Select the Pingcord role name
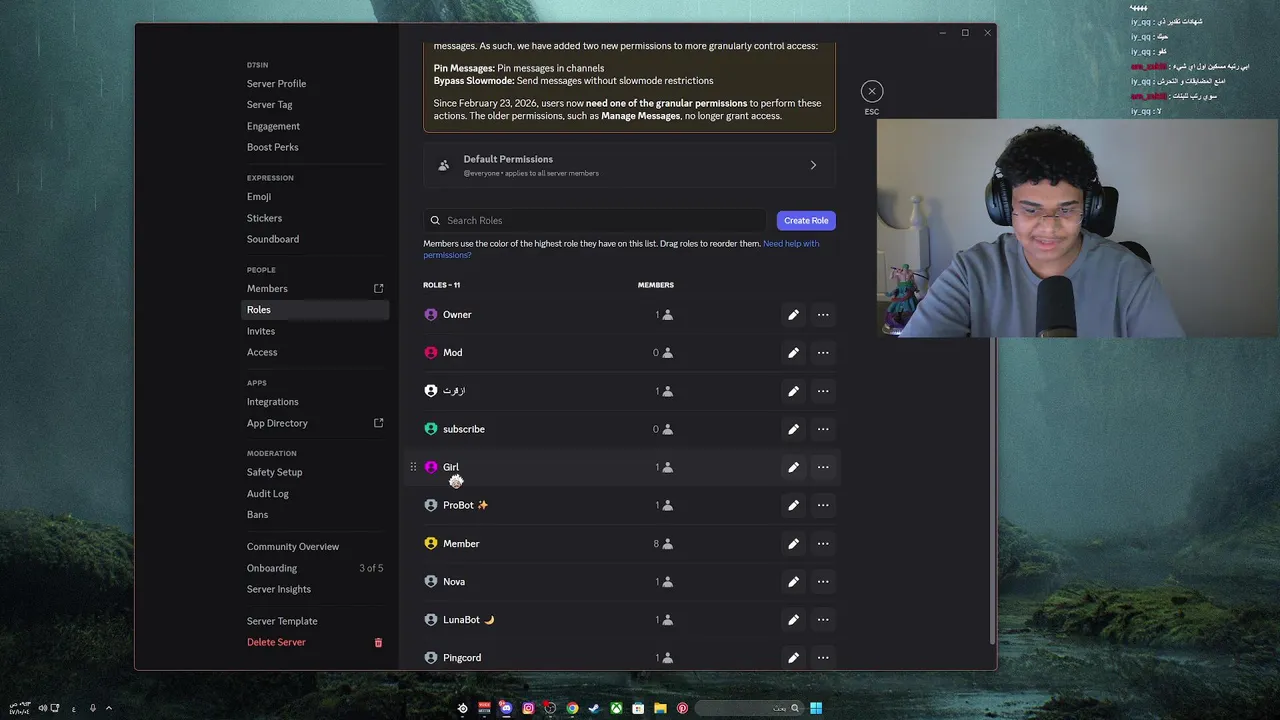Viewport: 1280px width, 720px height. [x=462, y=658]
